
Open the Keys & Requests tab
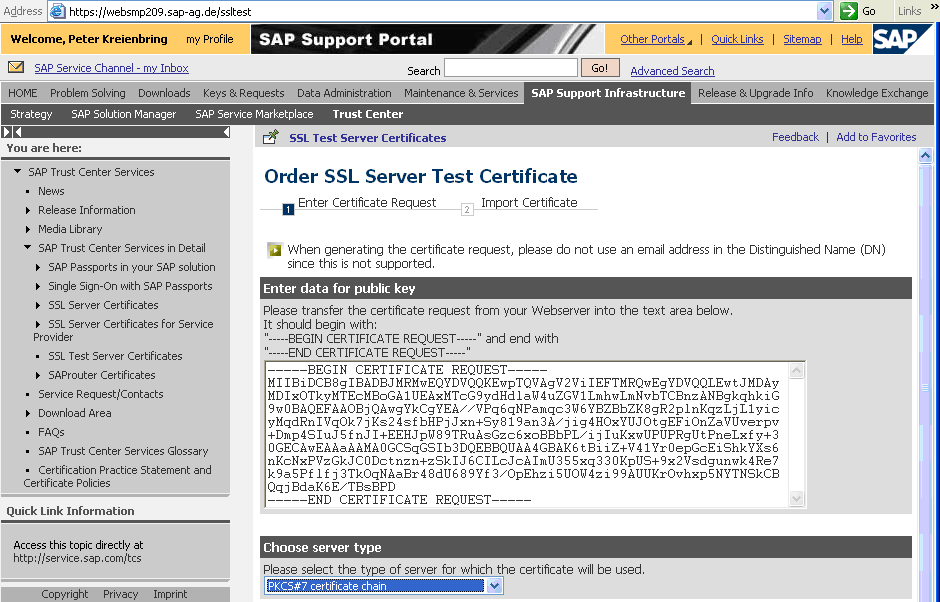point(243,93)
